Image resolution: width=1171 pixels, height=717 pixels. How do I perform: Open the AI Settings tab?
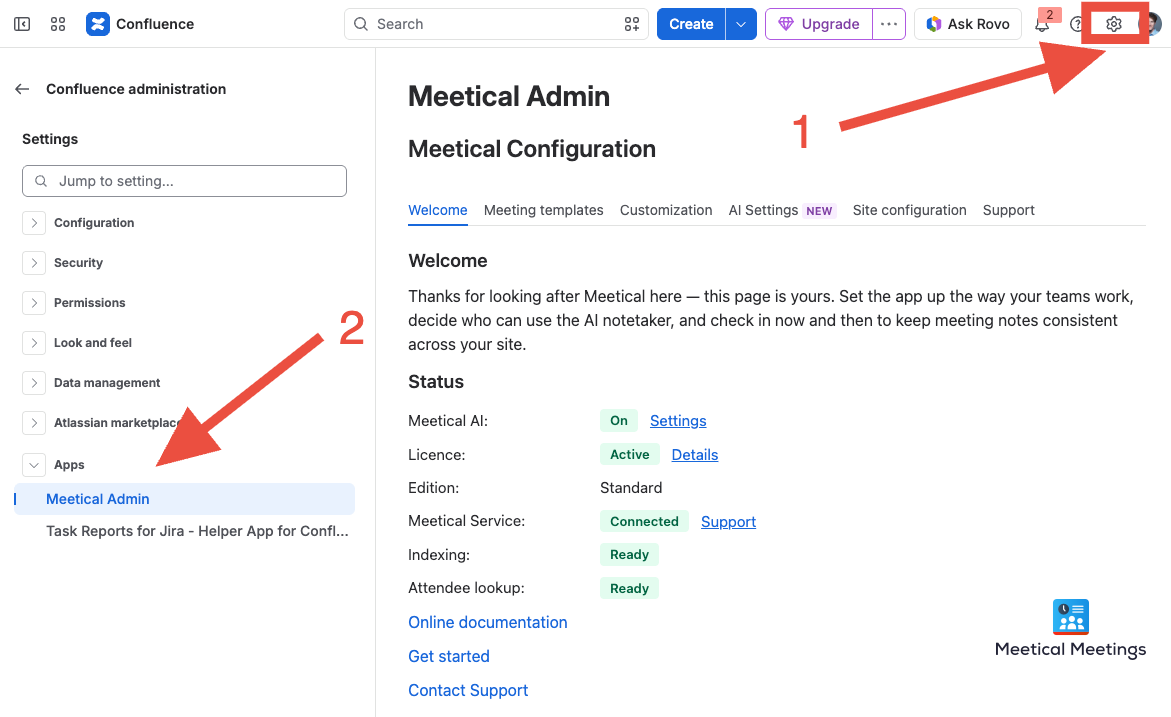781,210
